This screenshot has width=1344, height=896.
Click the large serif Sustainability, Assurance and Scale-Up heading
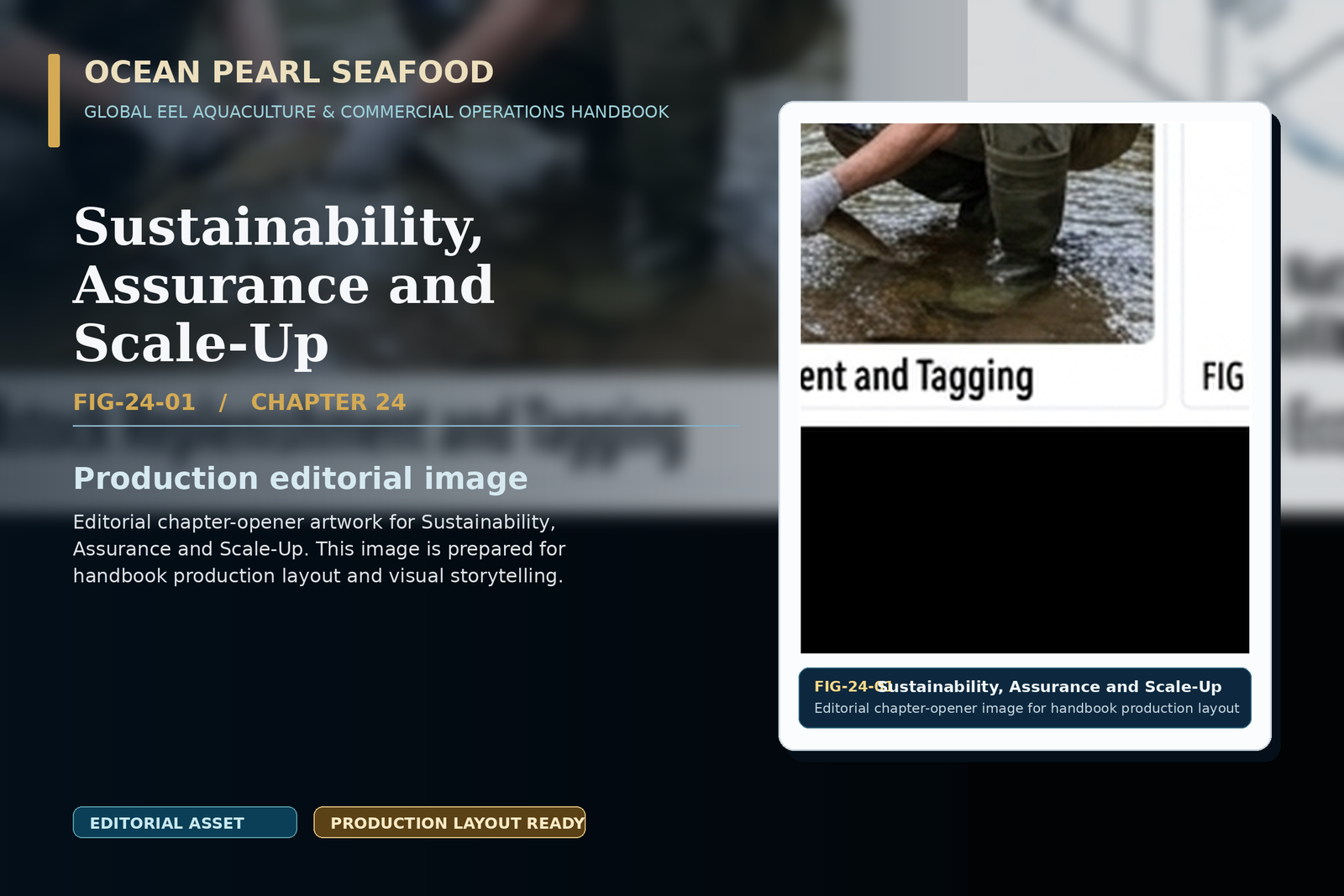[284, 285]
